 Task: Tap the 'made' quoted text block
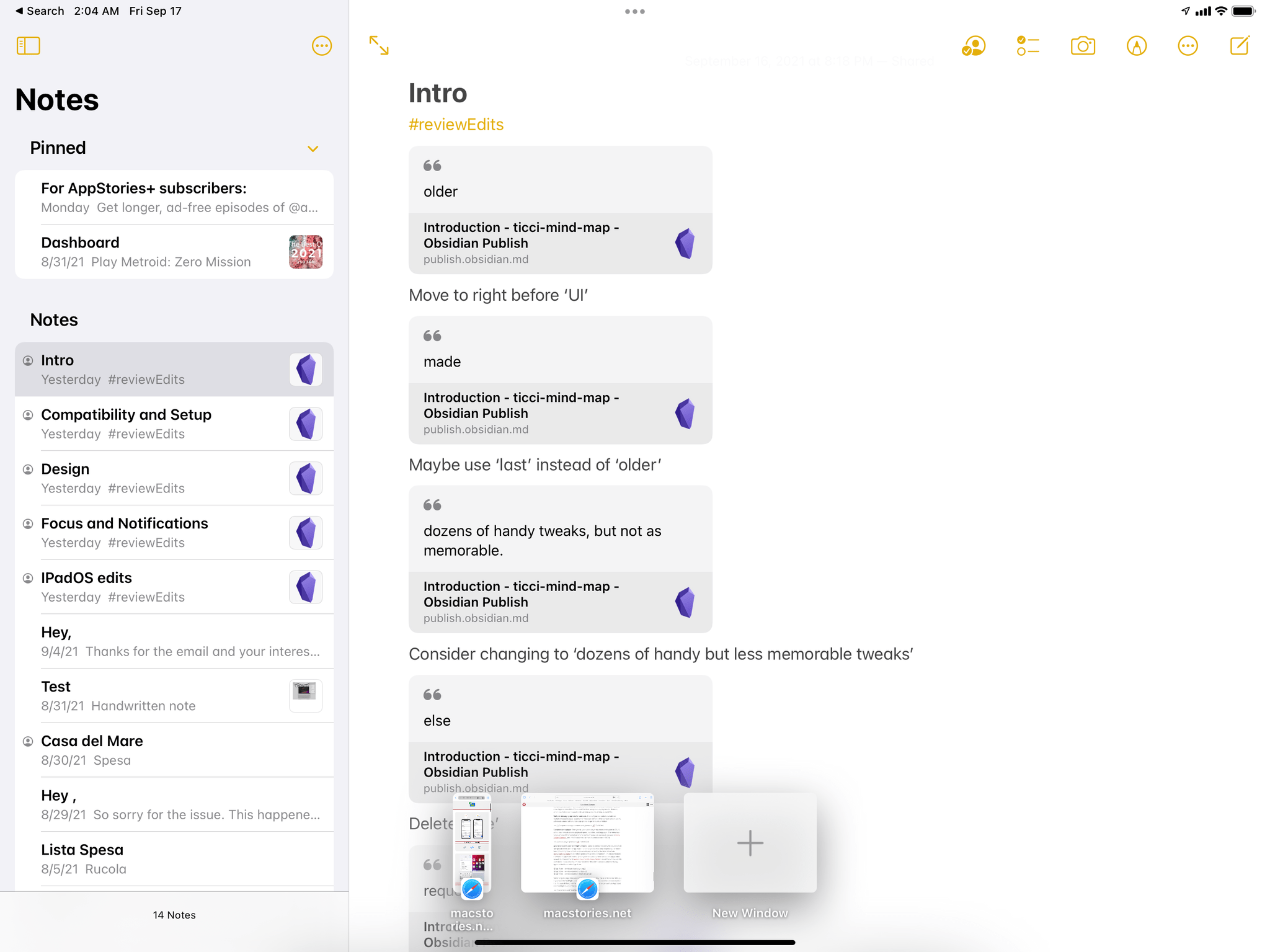(560, 350)
